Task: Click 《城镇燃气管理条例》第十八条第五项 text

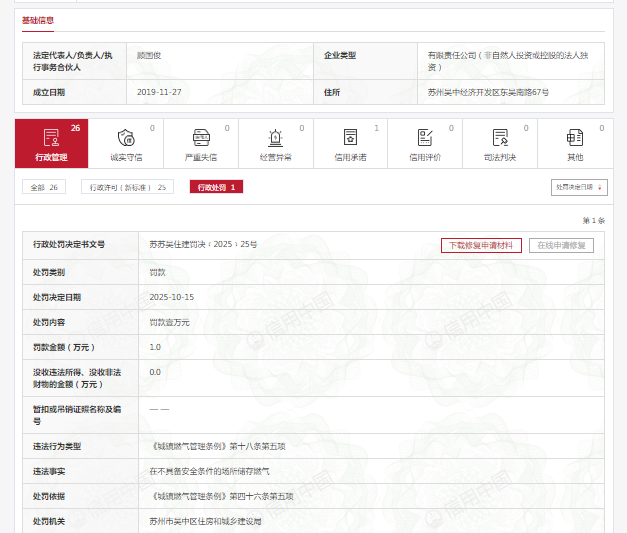Action: pos(220,446)
